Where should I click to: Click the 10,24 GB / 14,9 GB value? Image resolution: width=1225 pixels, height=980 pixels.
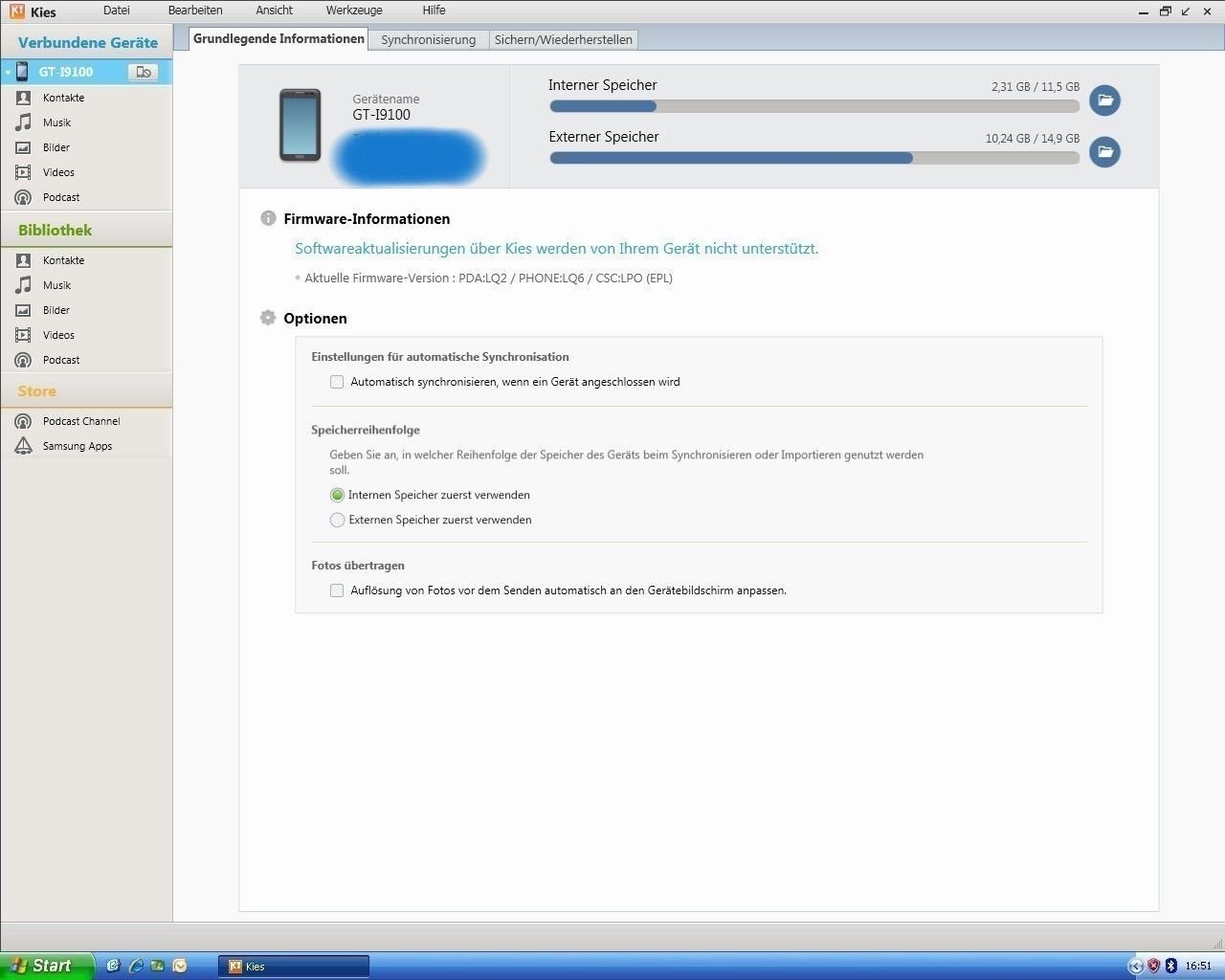1033,138
